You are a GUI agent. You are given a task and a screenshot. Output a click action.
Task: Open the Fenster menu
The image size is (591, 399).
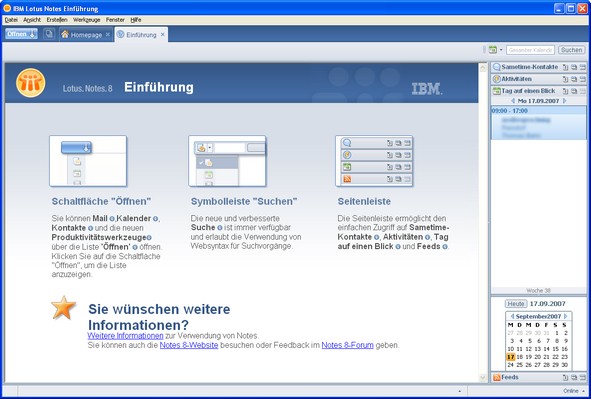(x=115, y=20)
